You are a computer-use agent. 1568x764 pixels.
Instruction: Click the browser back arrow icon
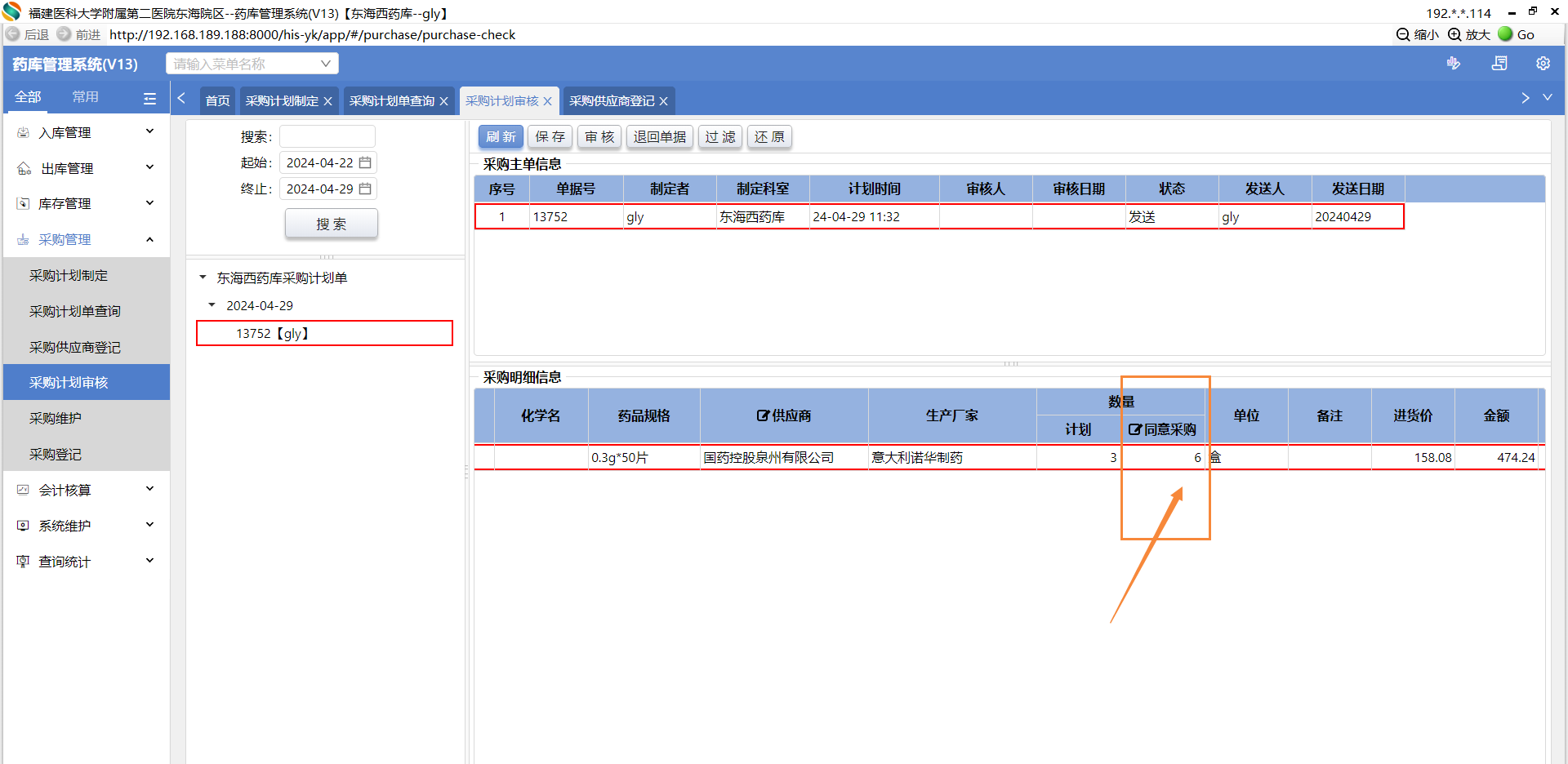pos(13,34)
